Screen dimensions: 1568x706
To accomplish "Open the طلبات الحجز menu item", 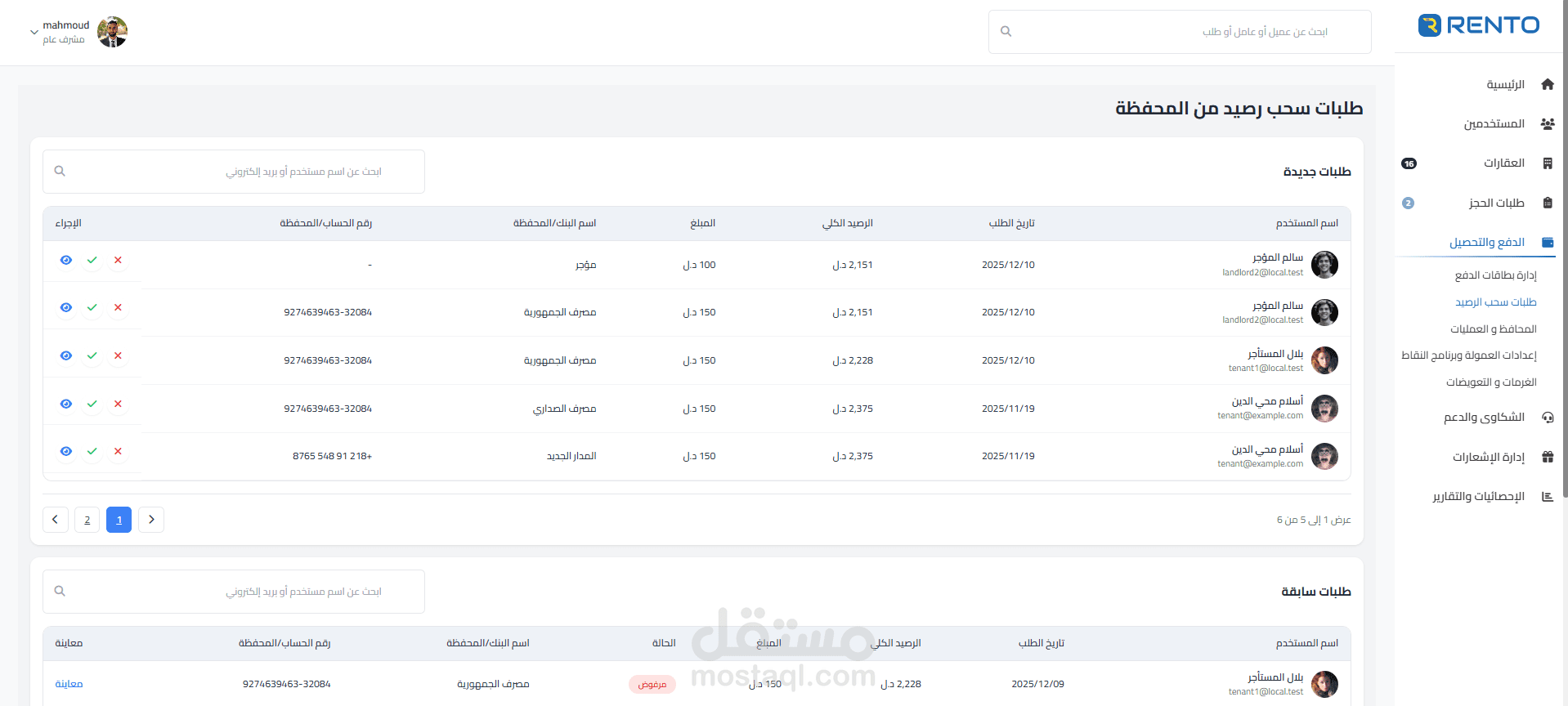I will (x=1496, y=203).
